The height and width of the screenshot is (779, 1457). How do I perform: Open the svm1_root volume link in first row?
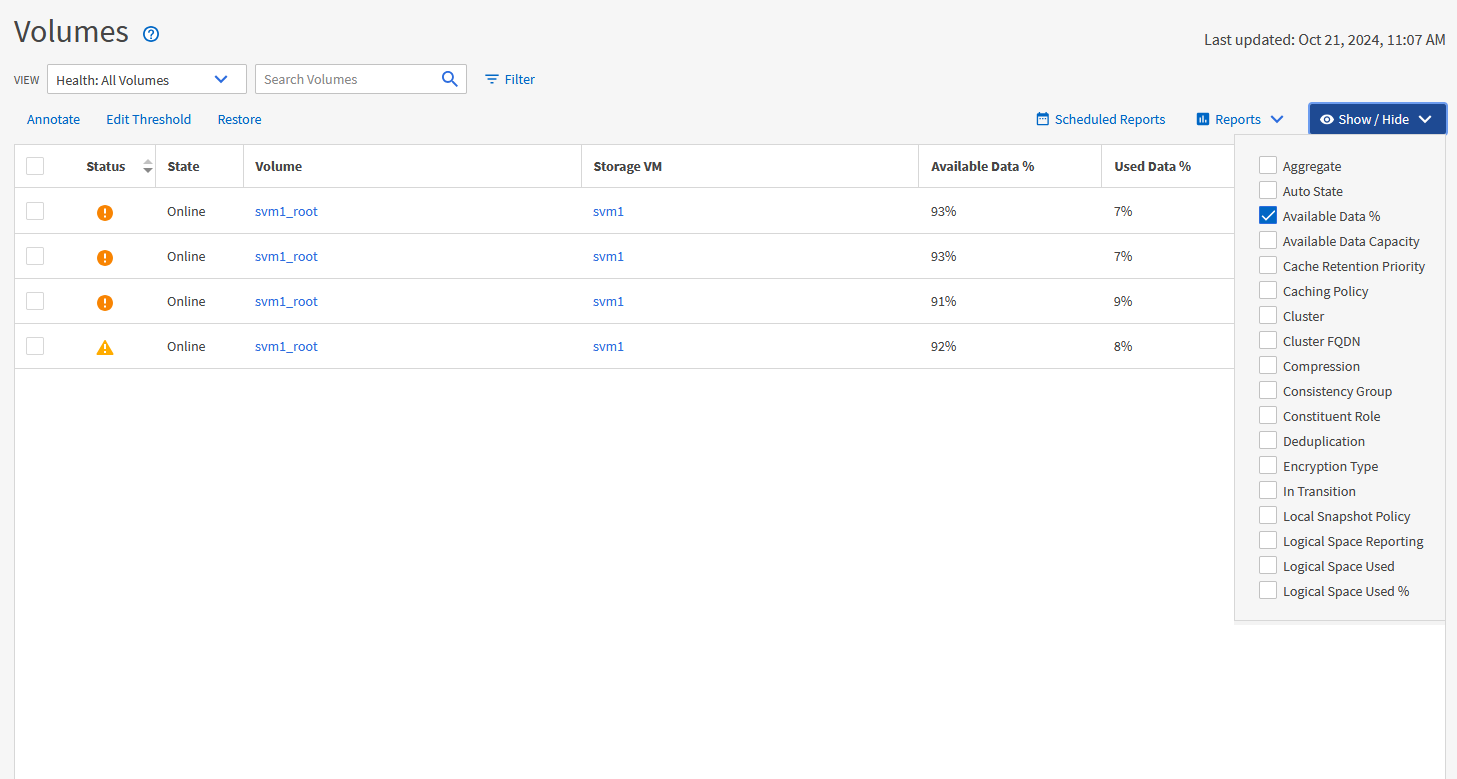point(286,211)
